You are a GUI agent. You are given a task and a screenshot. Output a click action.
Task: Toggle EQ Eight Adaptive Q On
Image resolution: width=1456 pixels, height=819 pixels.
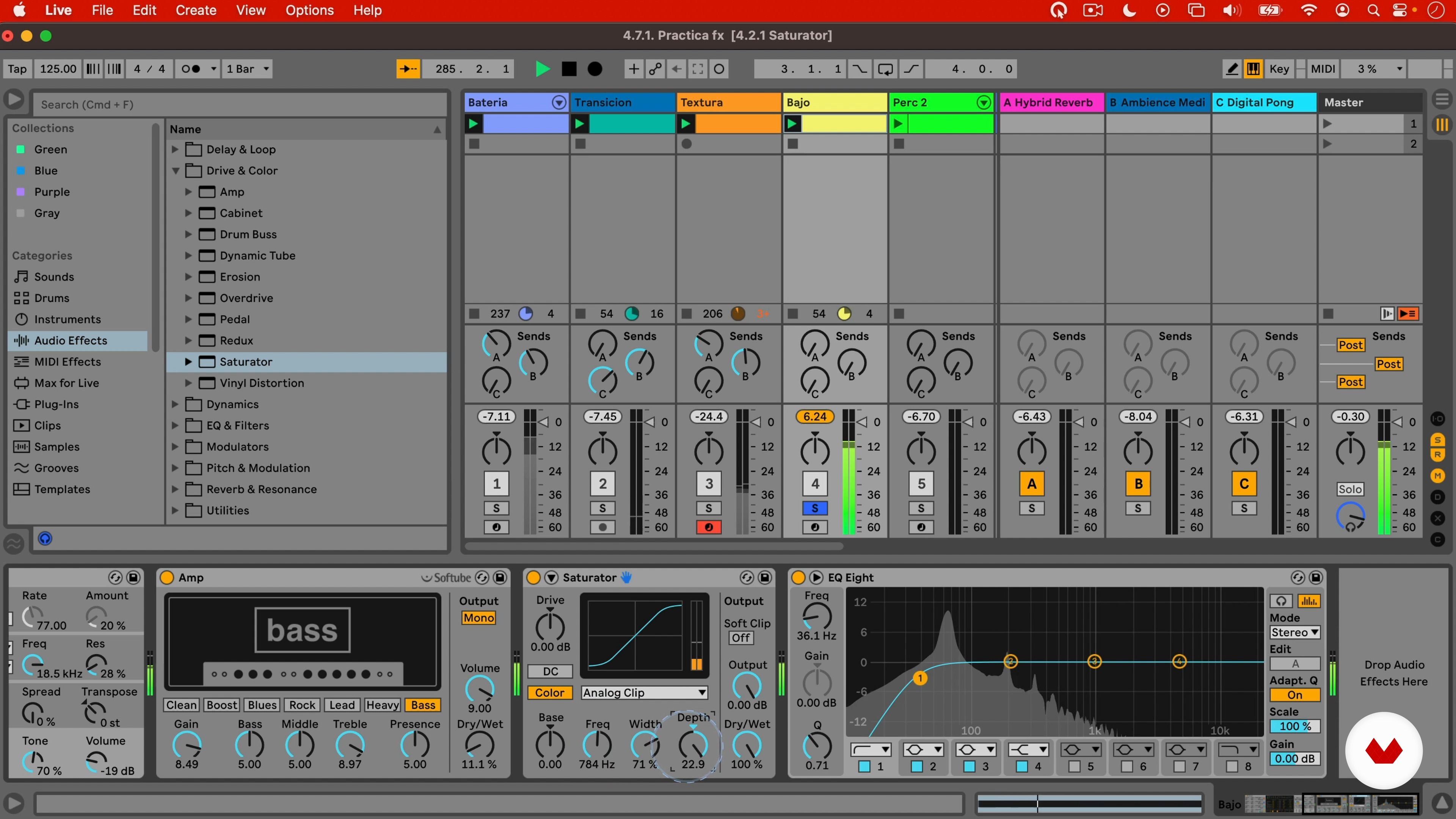(x=1295, y=695)
